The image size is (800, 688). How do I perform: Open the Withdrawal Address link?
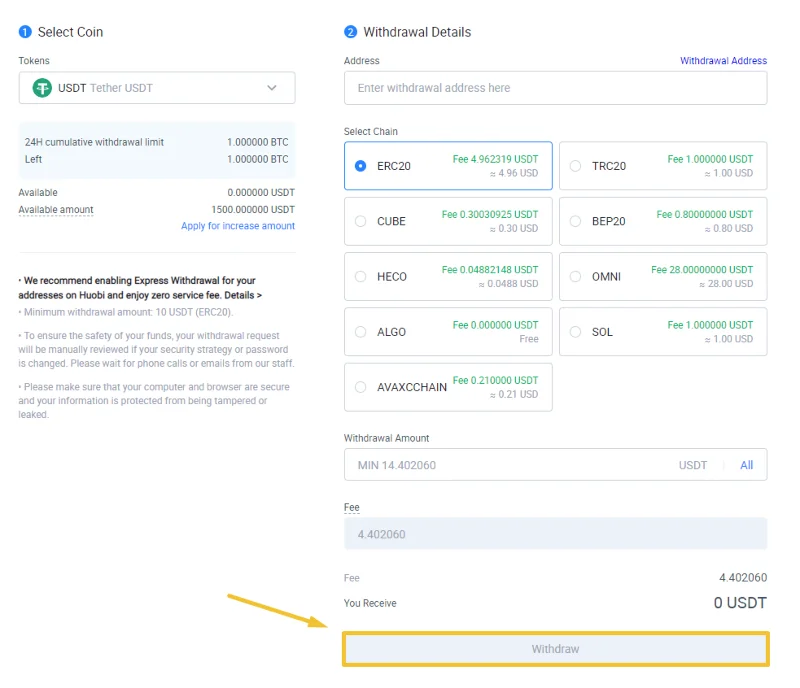(x=723, y=61)
